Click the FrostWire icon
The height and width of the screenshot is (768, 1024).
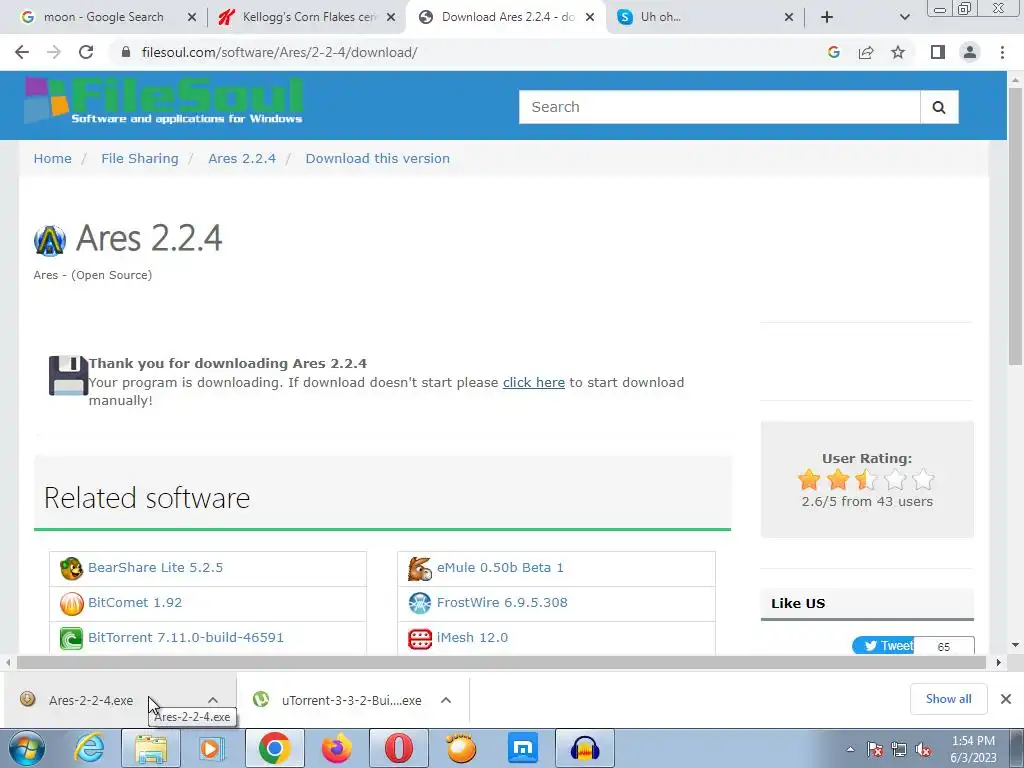point(420,603)
